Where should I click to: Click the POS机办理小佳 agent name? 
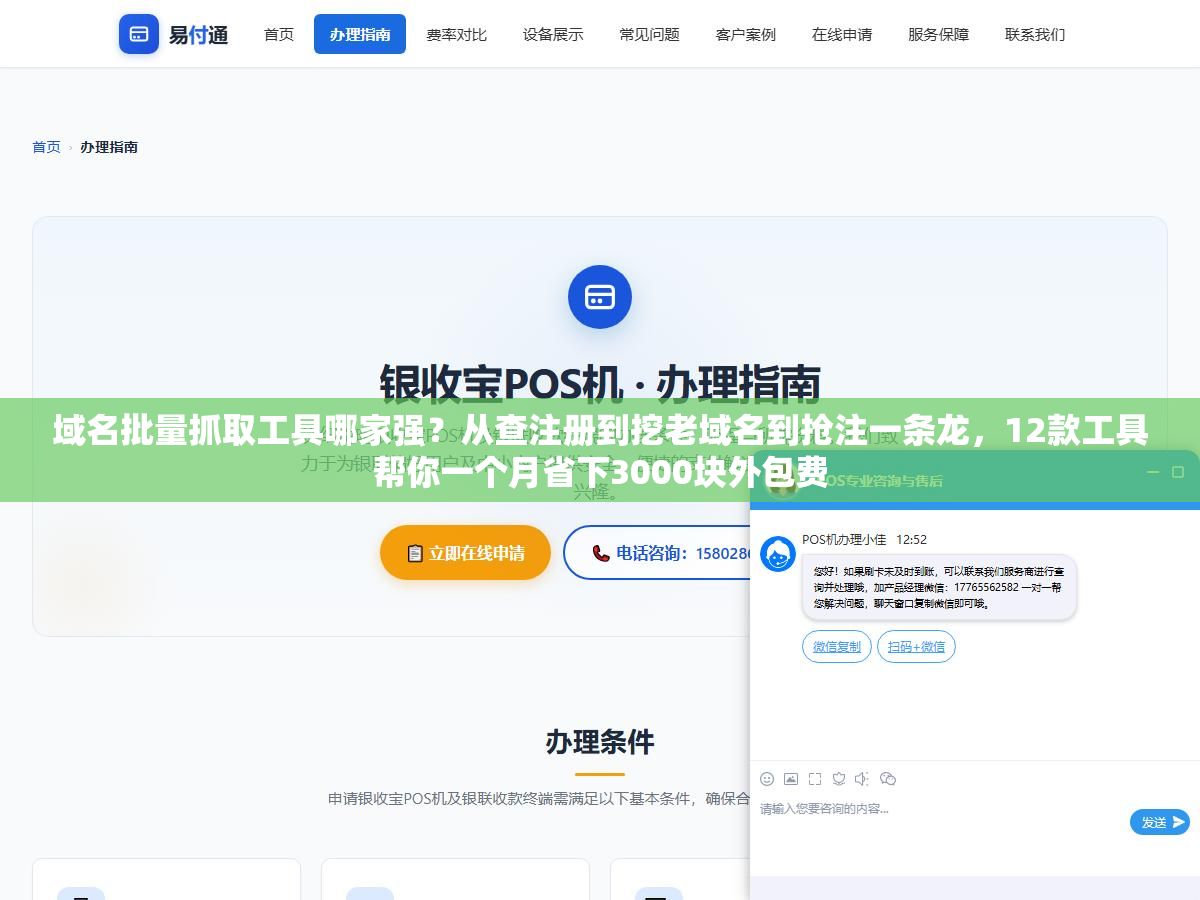pyautogui.click(x=844, y=539)
